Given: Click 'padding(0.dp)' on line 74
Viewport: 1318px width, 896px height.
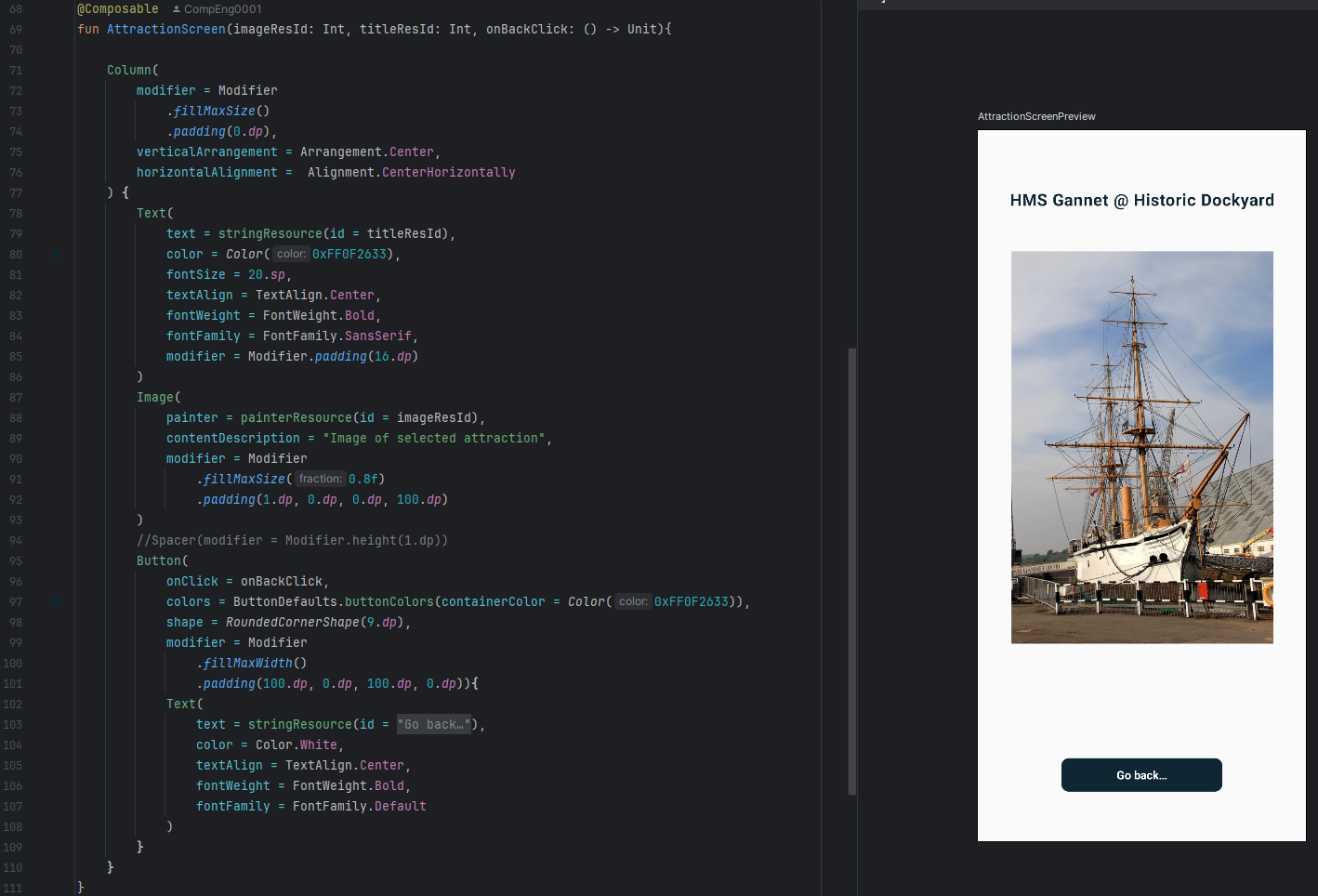Looking at the screenshot, I should pos(222,131).
